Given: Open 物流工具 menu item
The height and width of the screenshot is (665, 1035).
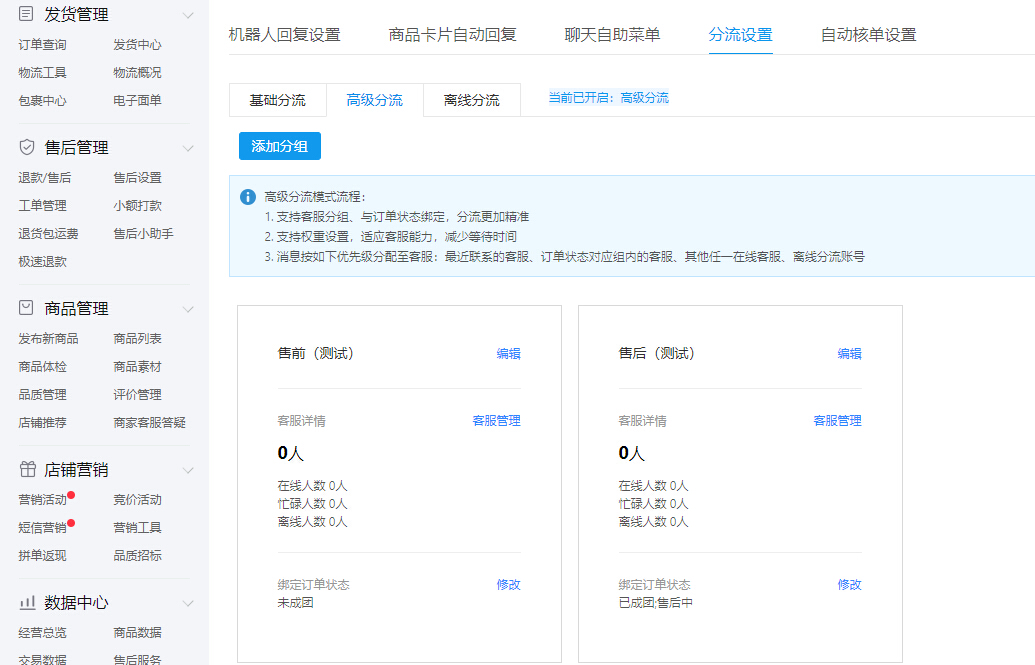Looking at the screenshot, I should pyautogui.click(x=43, y=73).
